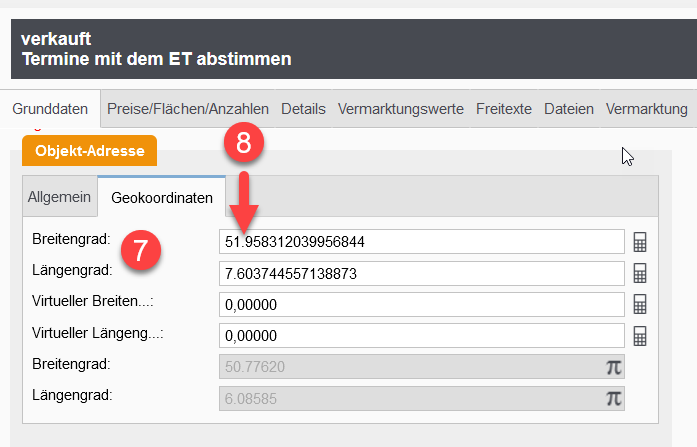Viewport: 697px width, 447px height.
Task: Open the Freitexte tab
Action: 504,109
